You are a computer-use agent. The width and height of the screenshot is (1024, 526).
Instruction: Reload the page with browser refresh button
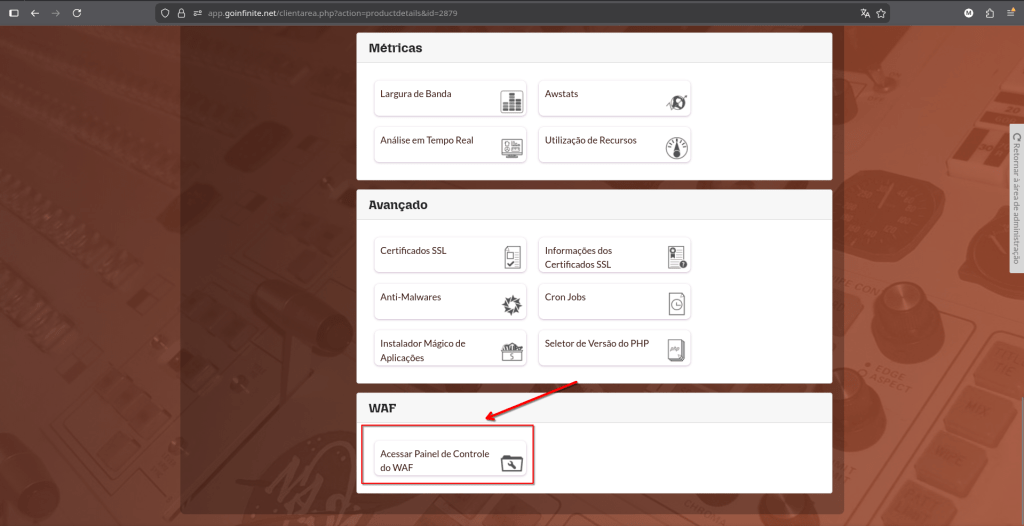[x=77, y=13]
